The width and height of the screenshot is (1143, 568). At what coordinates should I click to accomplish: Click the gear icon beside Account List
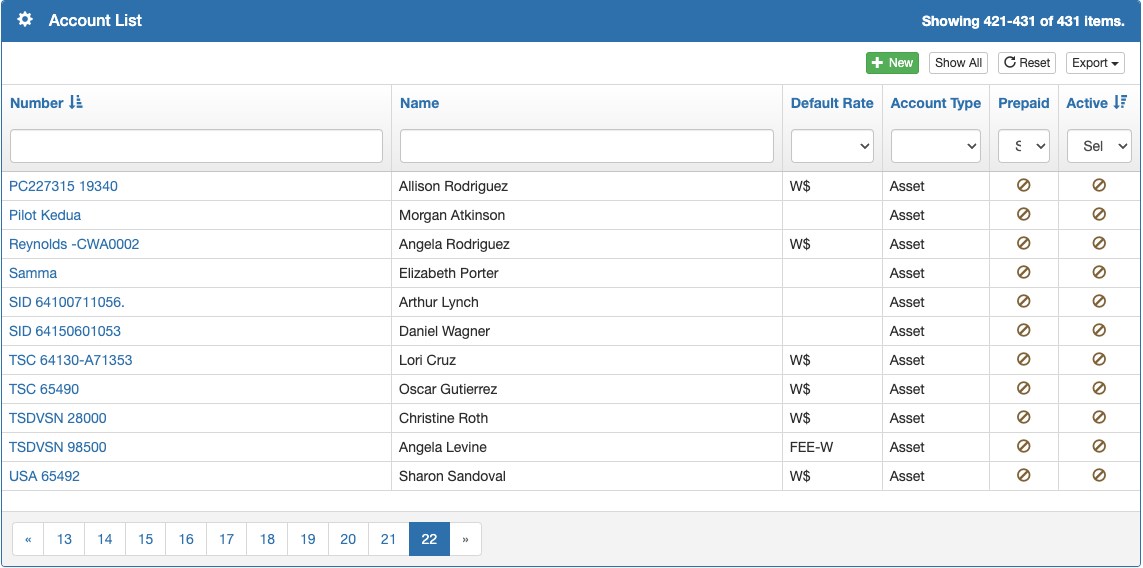click(25, 20)
